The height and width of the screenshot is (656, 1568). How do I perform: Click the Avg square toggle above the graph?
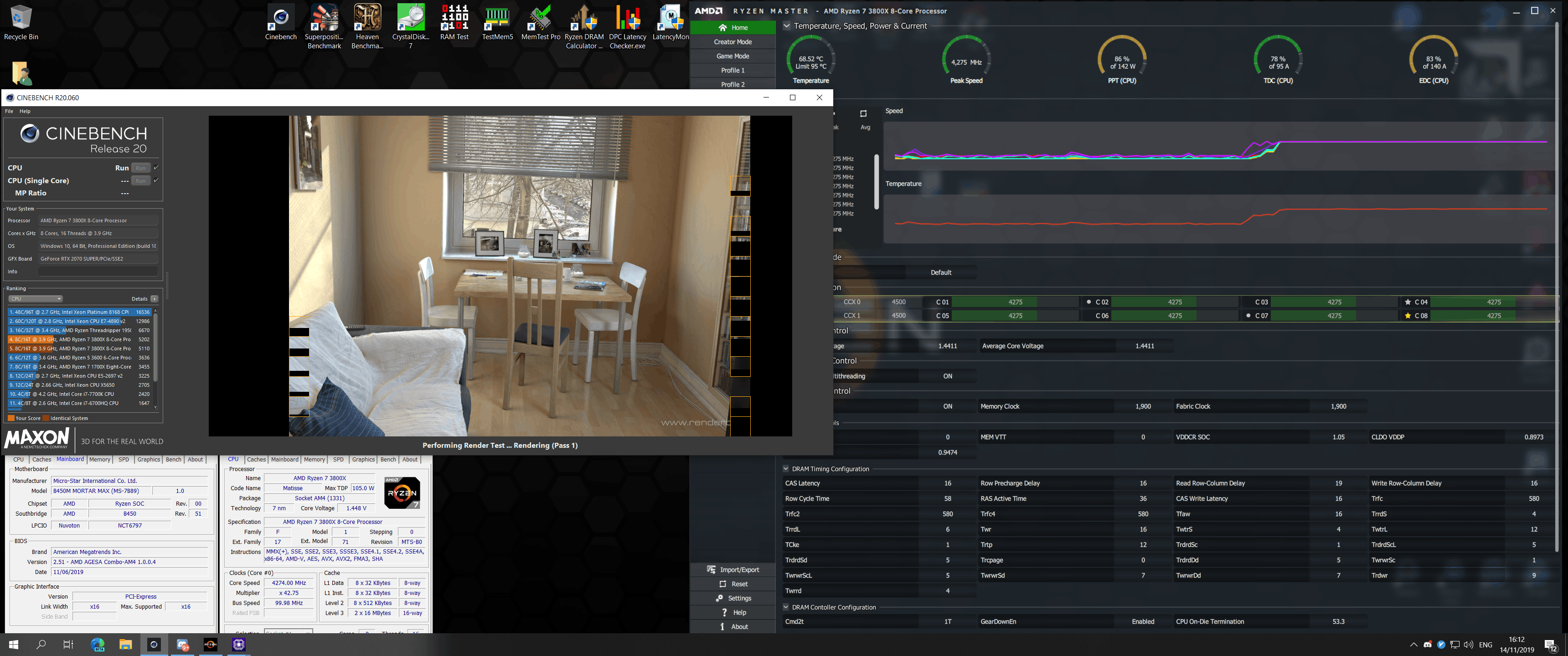click(x=863, y=114)
